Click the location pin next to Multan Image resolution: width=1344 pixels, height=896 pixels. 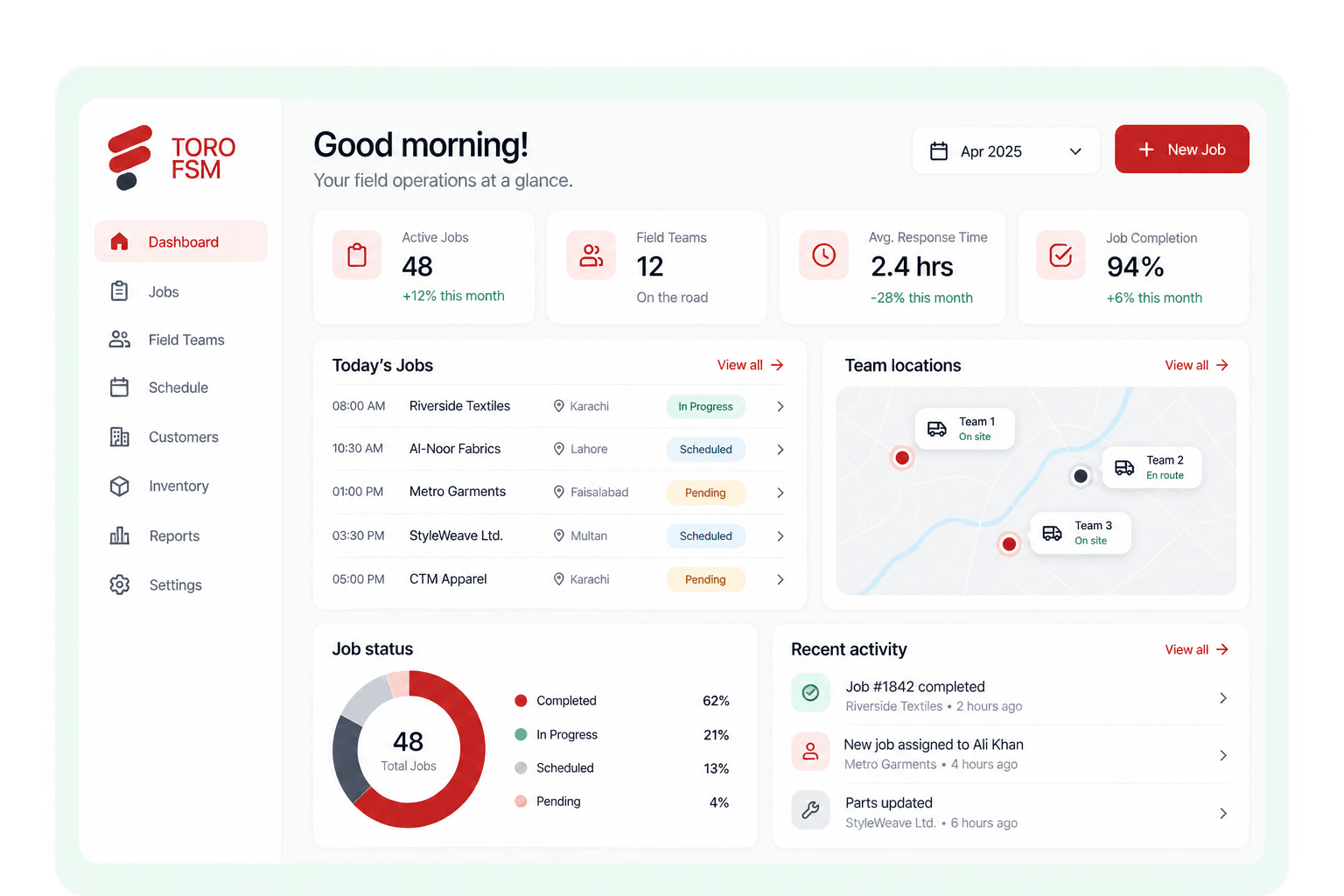coord(559,535)
